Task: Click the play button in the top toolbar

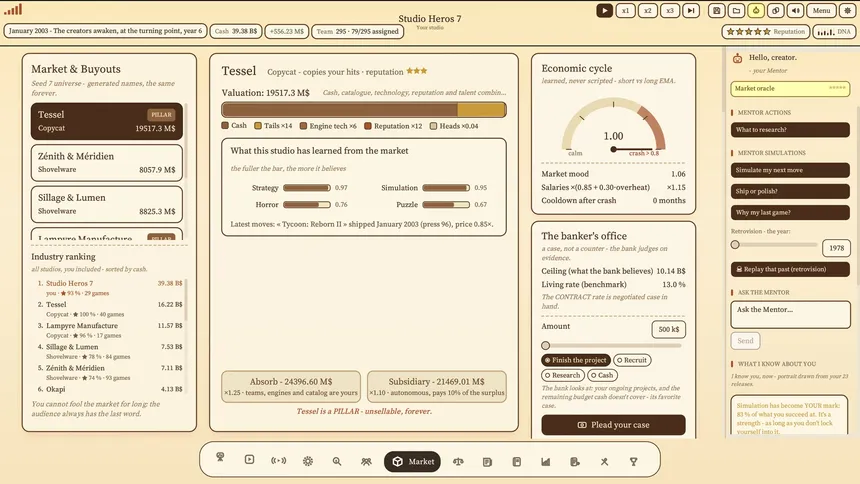Action: 604,10
